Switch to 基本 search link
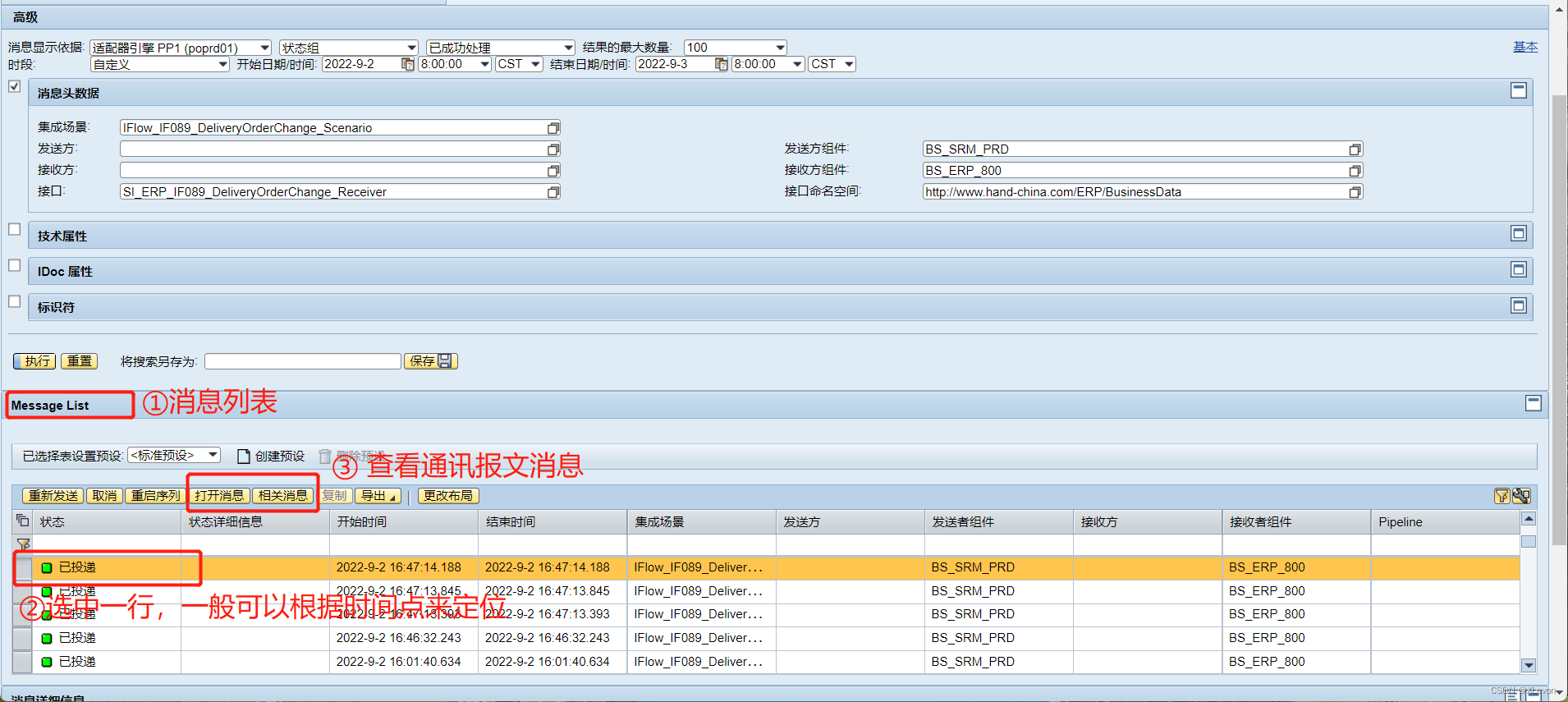Viewport: 1568px width, 702px height. [x=1525, y=47]
